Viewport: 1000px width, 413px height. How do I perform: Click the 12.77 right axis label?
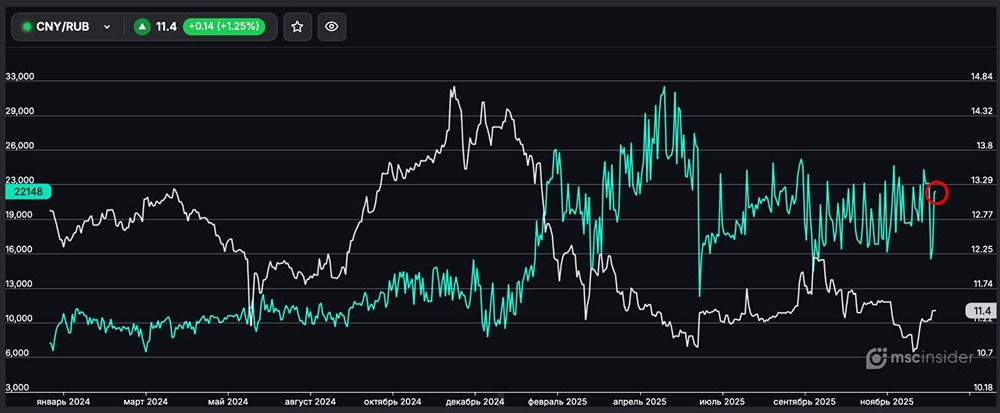click(981, 215)
